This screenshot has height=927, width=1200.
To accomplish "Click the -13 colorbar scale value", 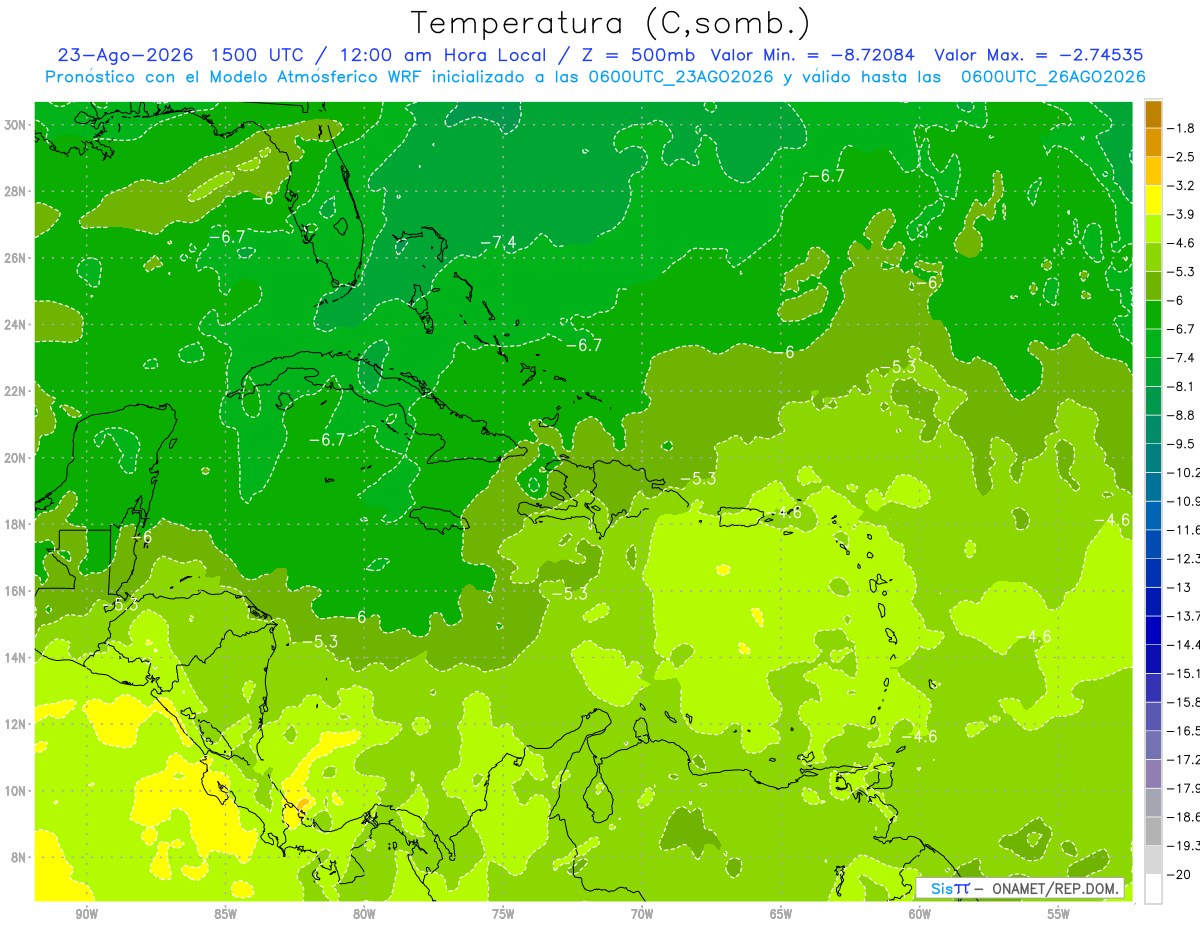I will tap(1177, 587).
